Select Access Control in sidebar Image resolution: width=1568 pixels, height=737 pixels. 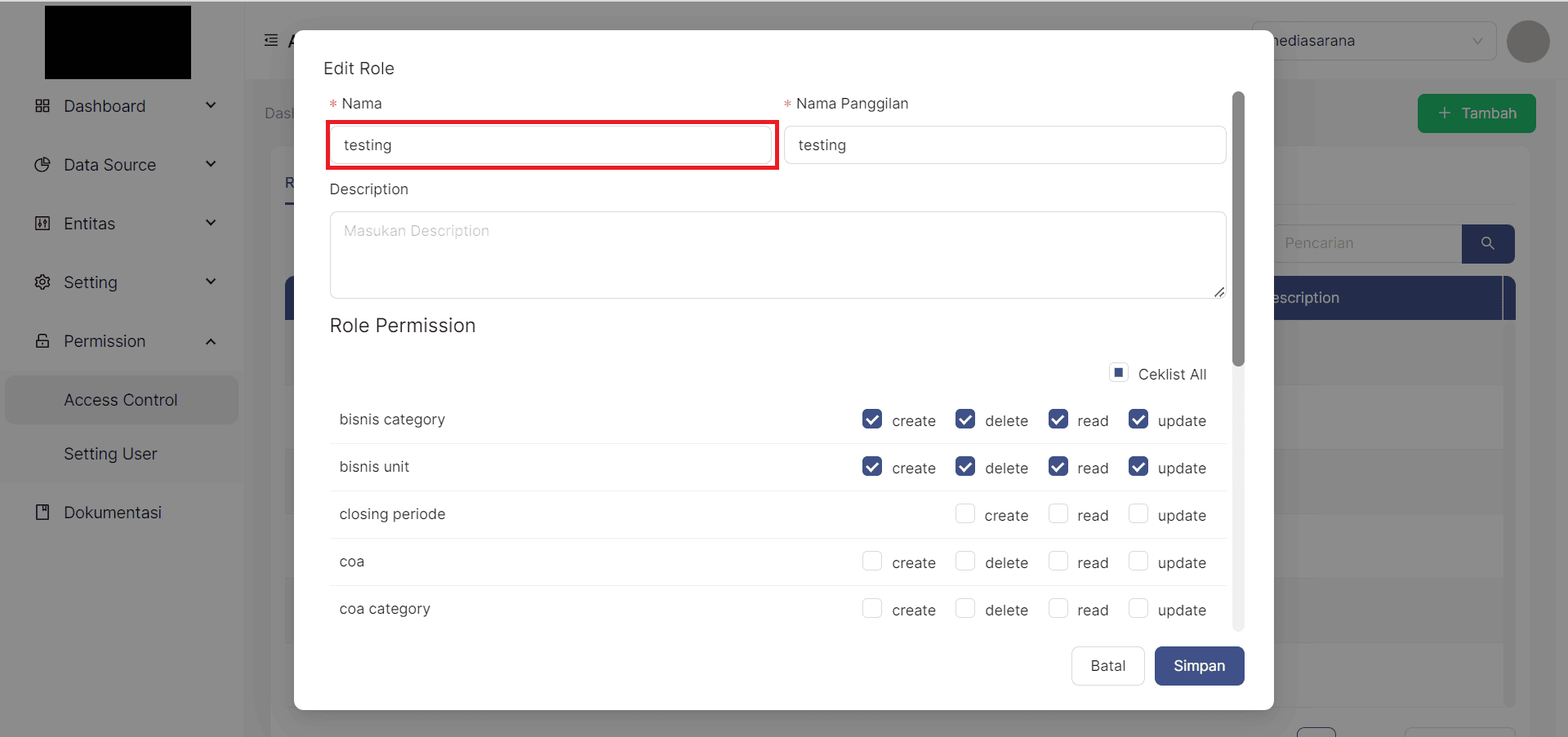pyautogui.click(x=121, y=400)
